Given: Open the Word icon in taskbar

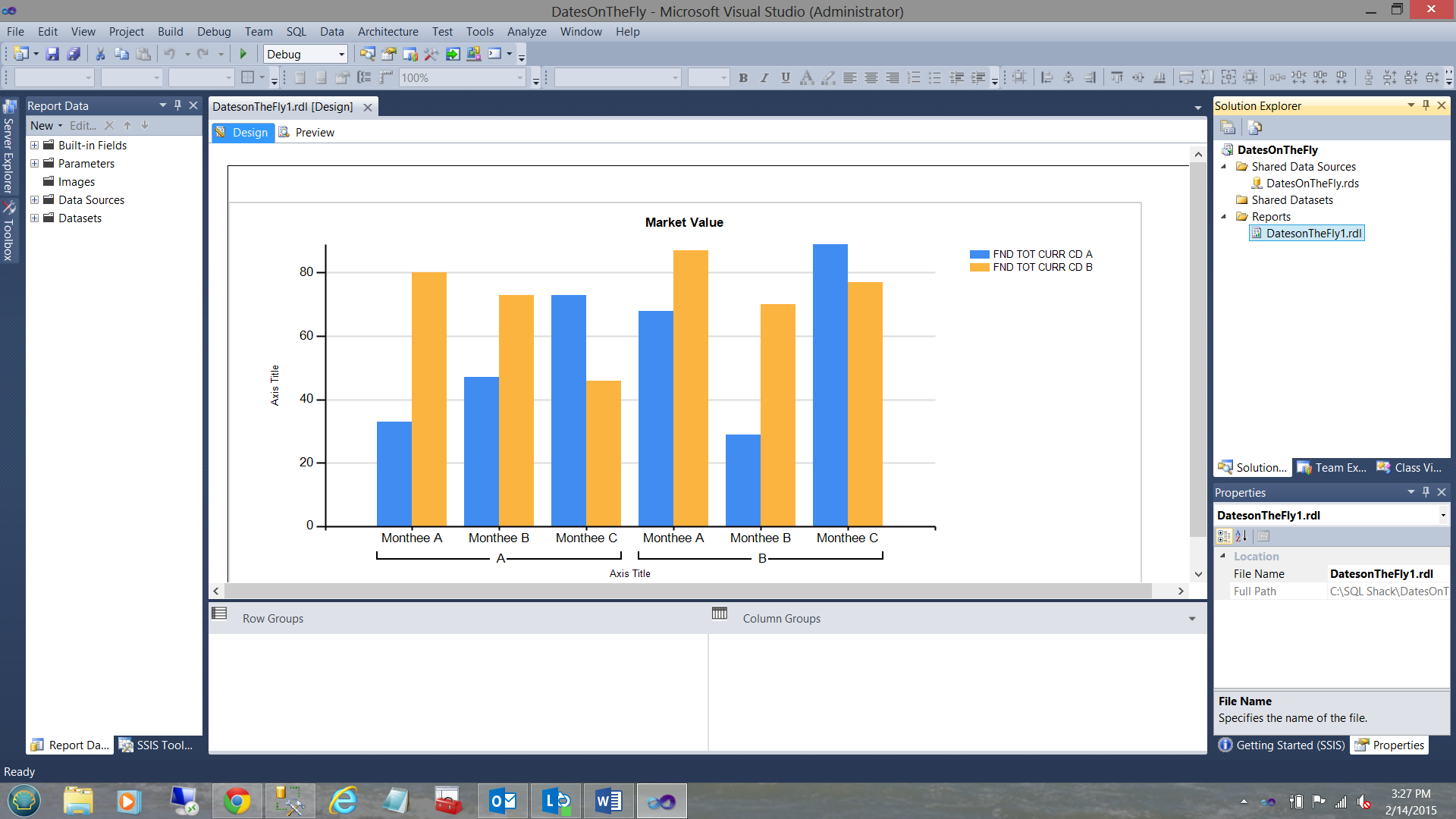Looking at the screenshot, I should pos(608,801).
